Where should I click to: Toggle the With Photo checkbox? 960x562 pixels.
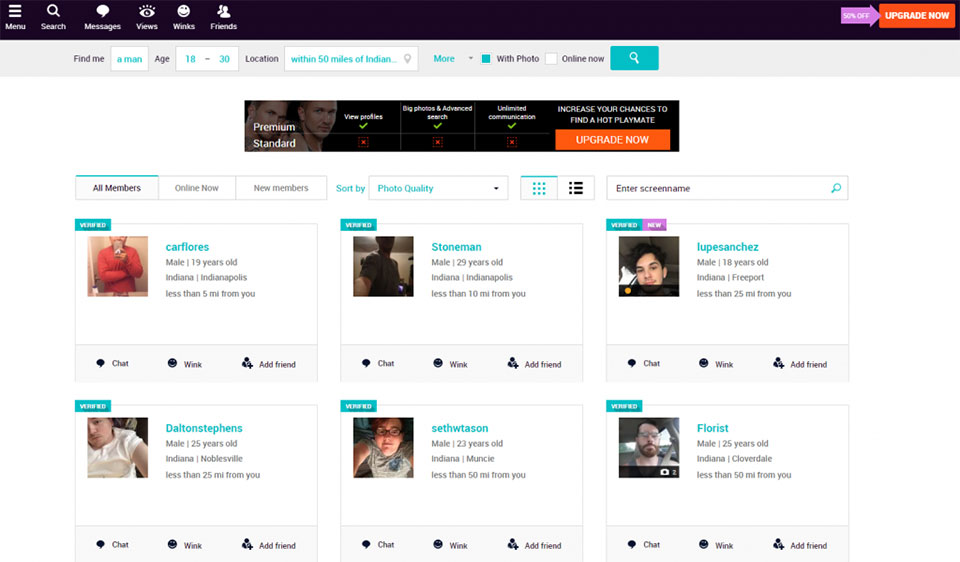(x=486, y=59)
